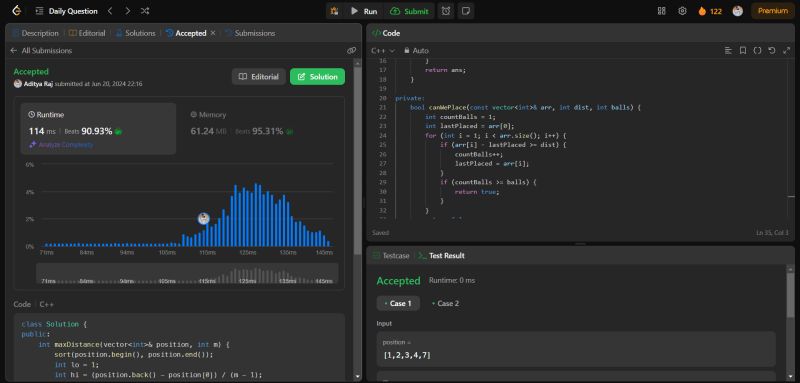Viewport: 800px width, 383px height.
Task: Click Analyze Complexity
Action: pyautogui.click(x=61, y=145)
